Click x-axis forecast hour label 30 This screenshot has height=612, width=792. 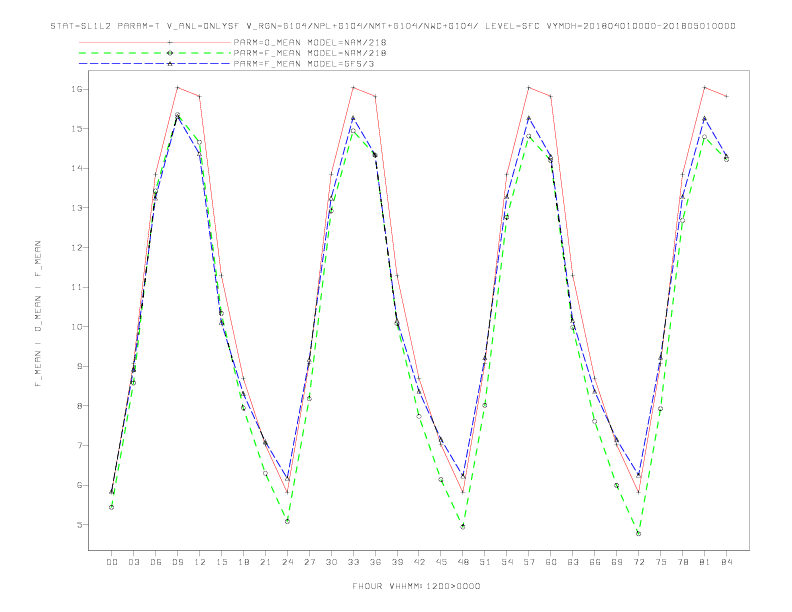pos(331,562)
